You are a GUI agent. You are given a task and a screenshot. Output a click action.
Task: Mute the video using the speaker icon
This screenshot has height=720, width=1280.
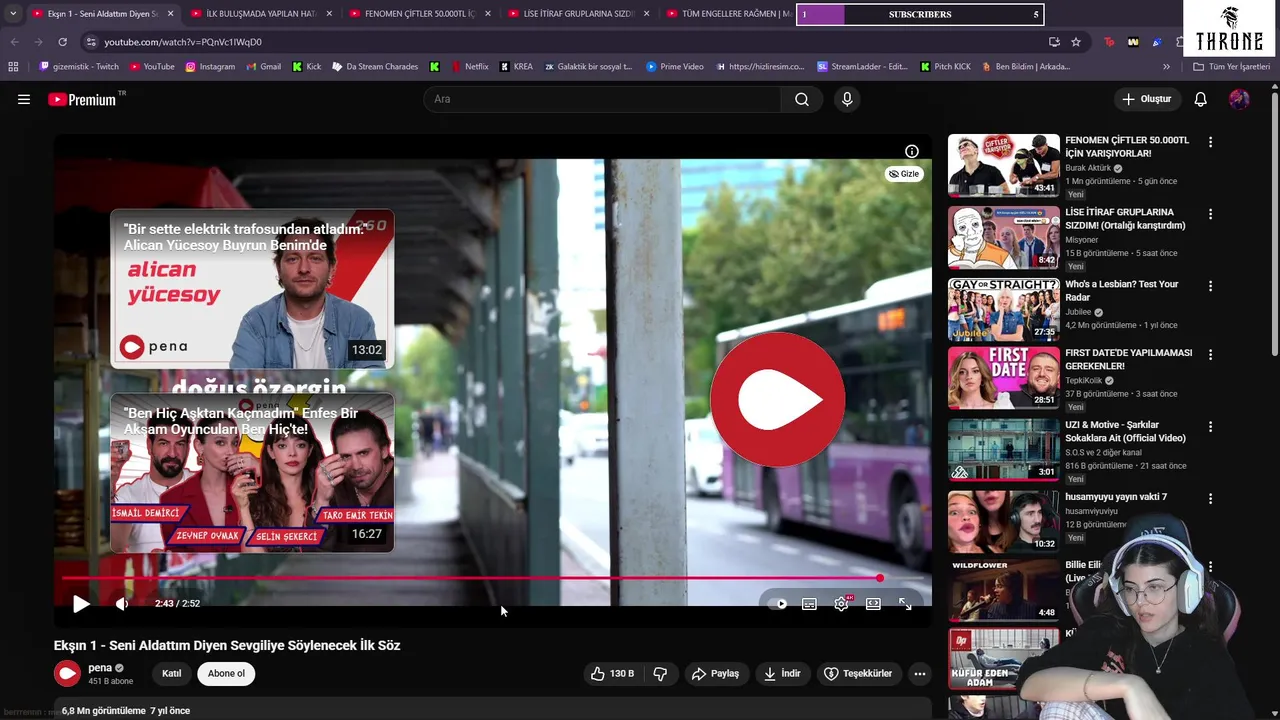pyautogui.click(x=122, y=603)
